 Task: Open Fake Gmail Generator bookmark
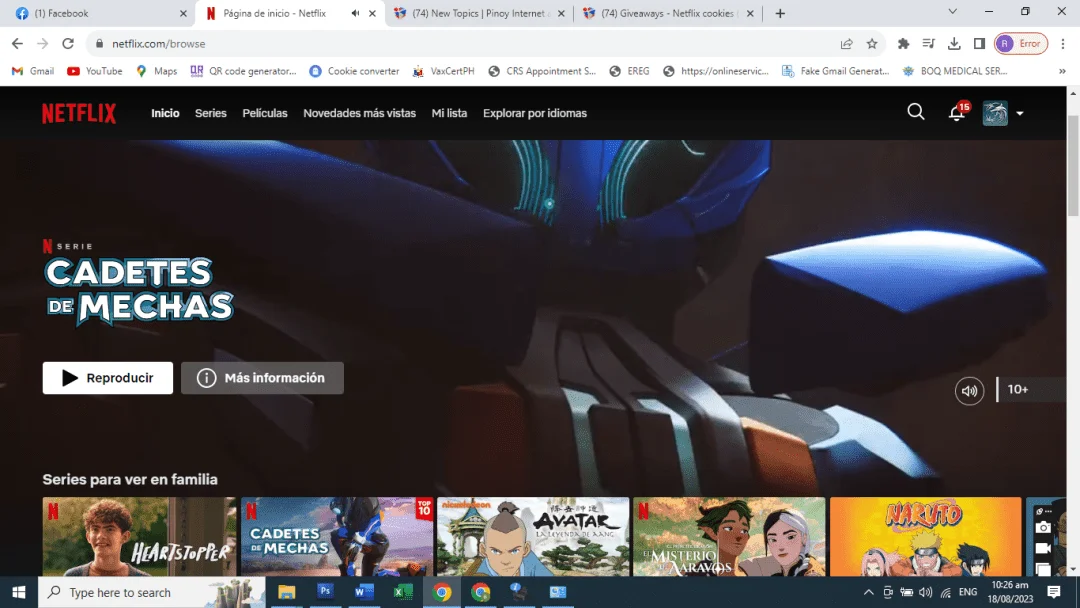[835, 71]
